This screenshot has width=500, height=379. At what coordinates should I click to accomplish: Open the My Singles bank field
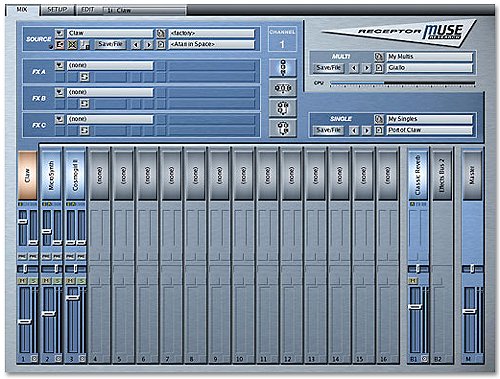point(430,119)
